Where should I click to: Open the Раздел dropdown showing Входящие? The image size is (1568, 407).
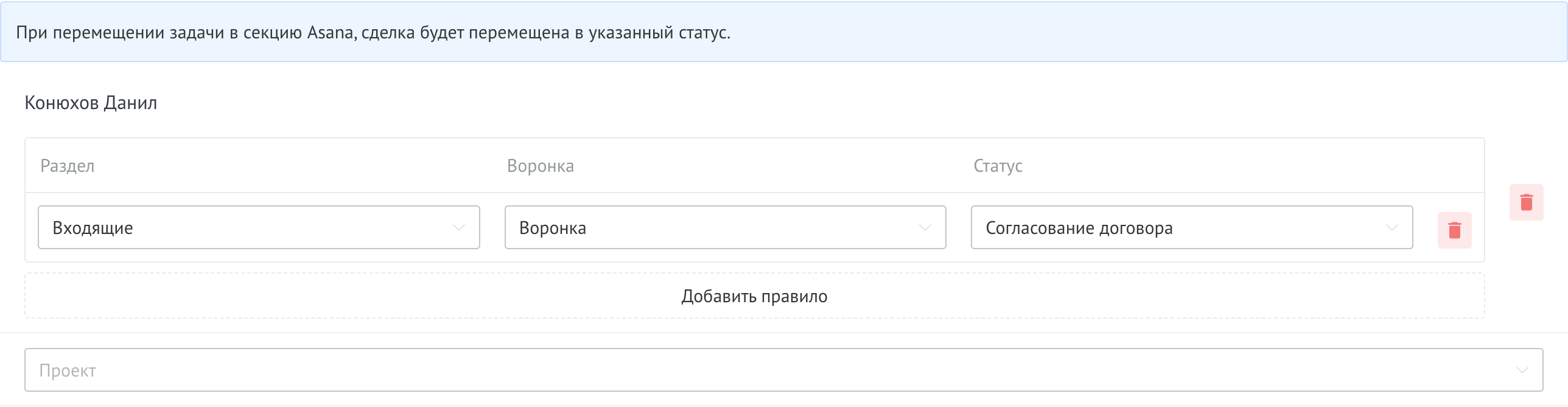pyautogui.click(x=259, y=228)
